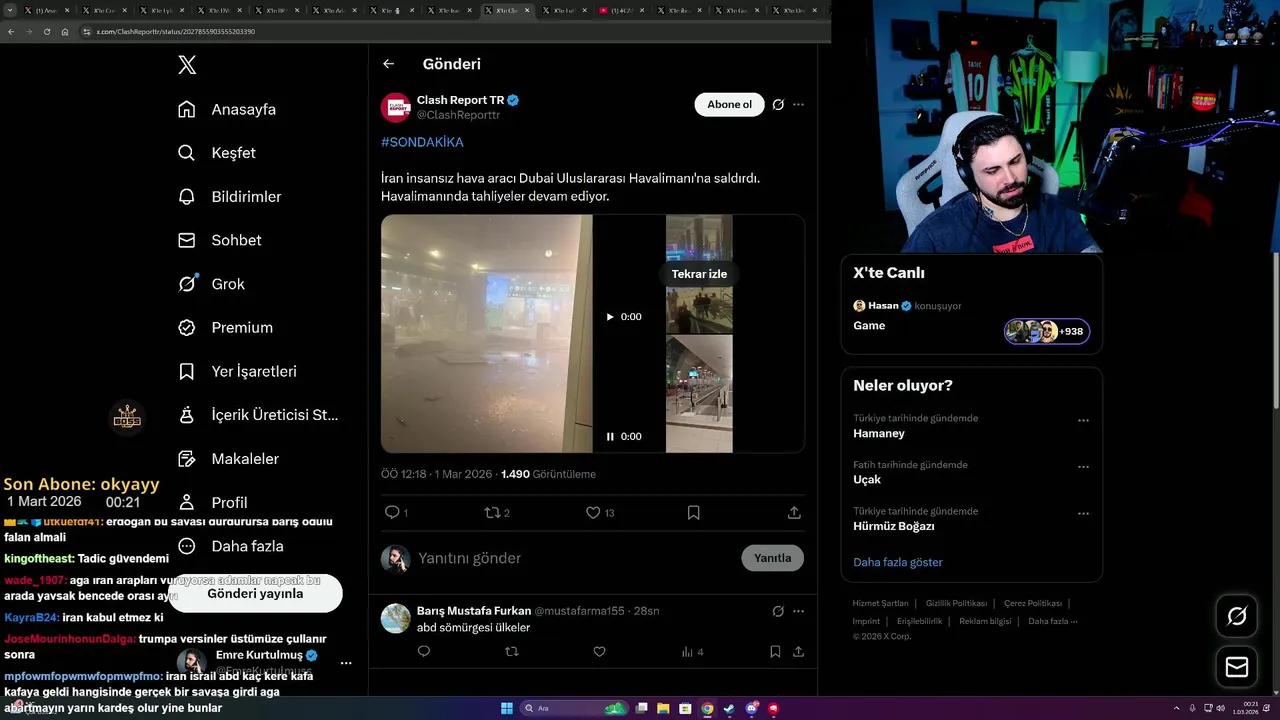Share Barış Mustafa Furkan's comment

798,651
